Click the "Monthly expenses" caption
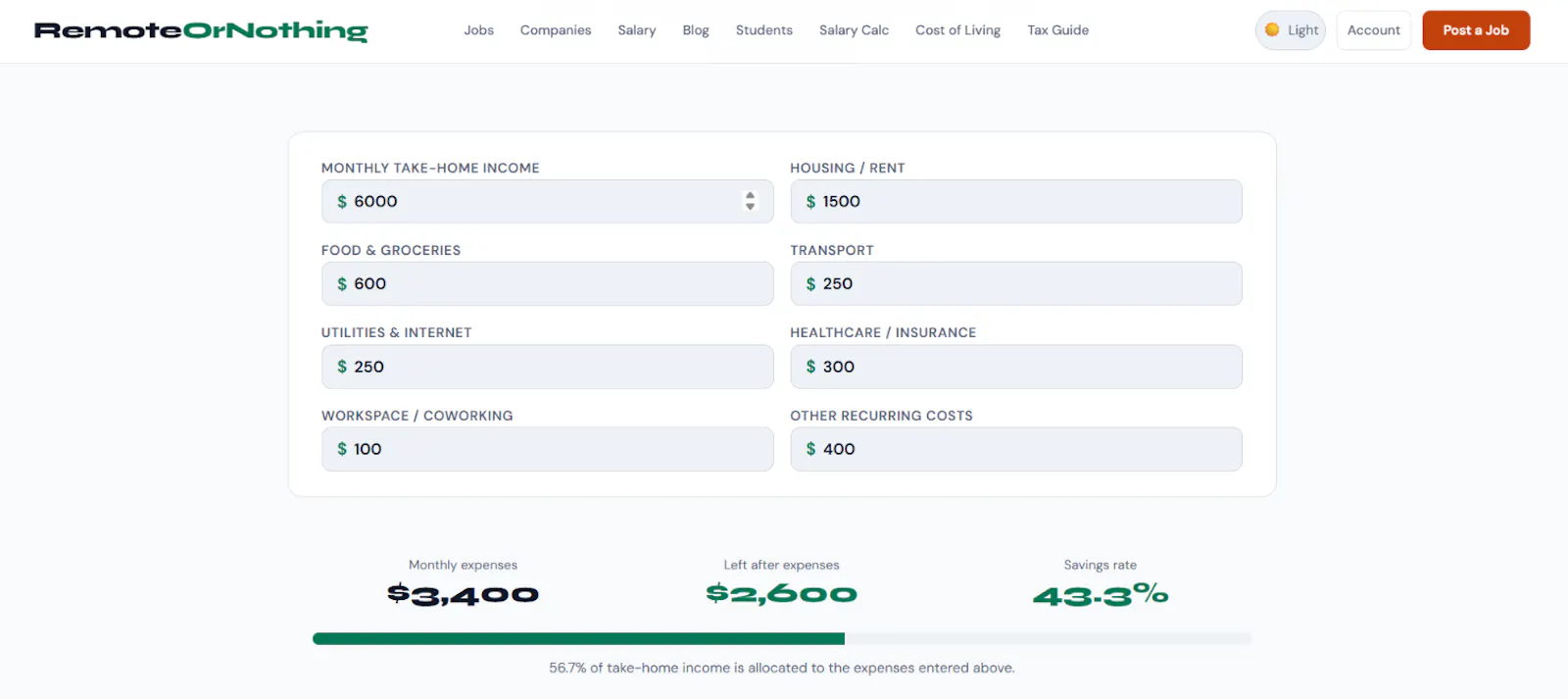This screenshot has width=1568, height=699. (463, 565)
